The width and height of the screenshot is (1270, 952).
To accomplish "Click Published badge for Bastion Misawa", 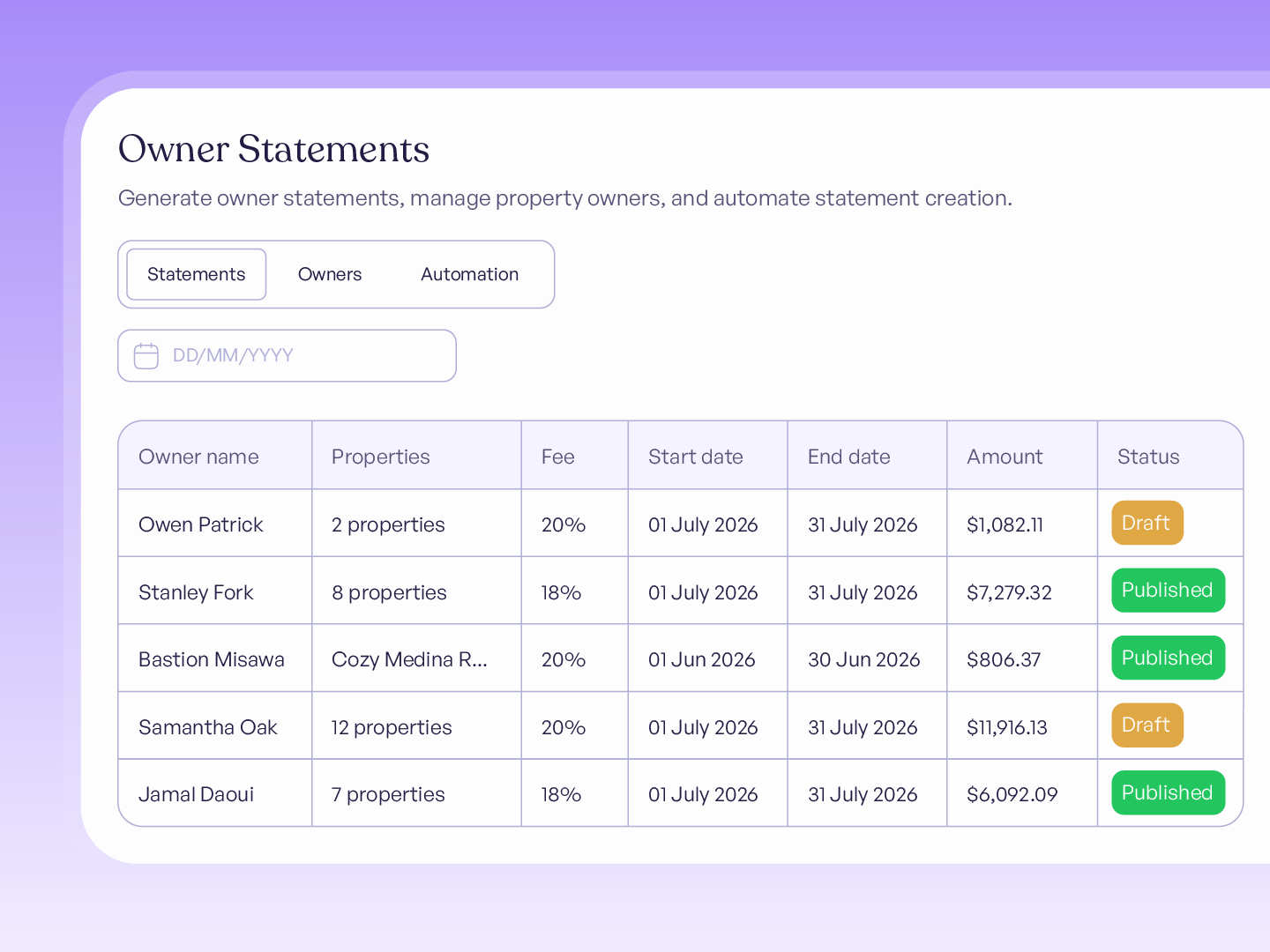I will [x=1168, y=658].
